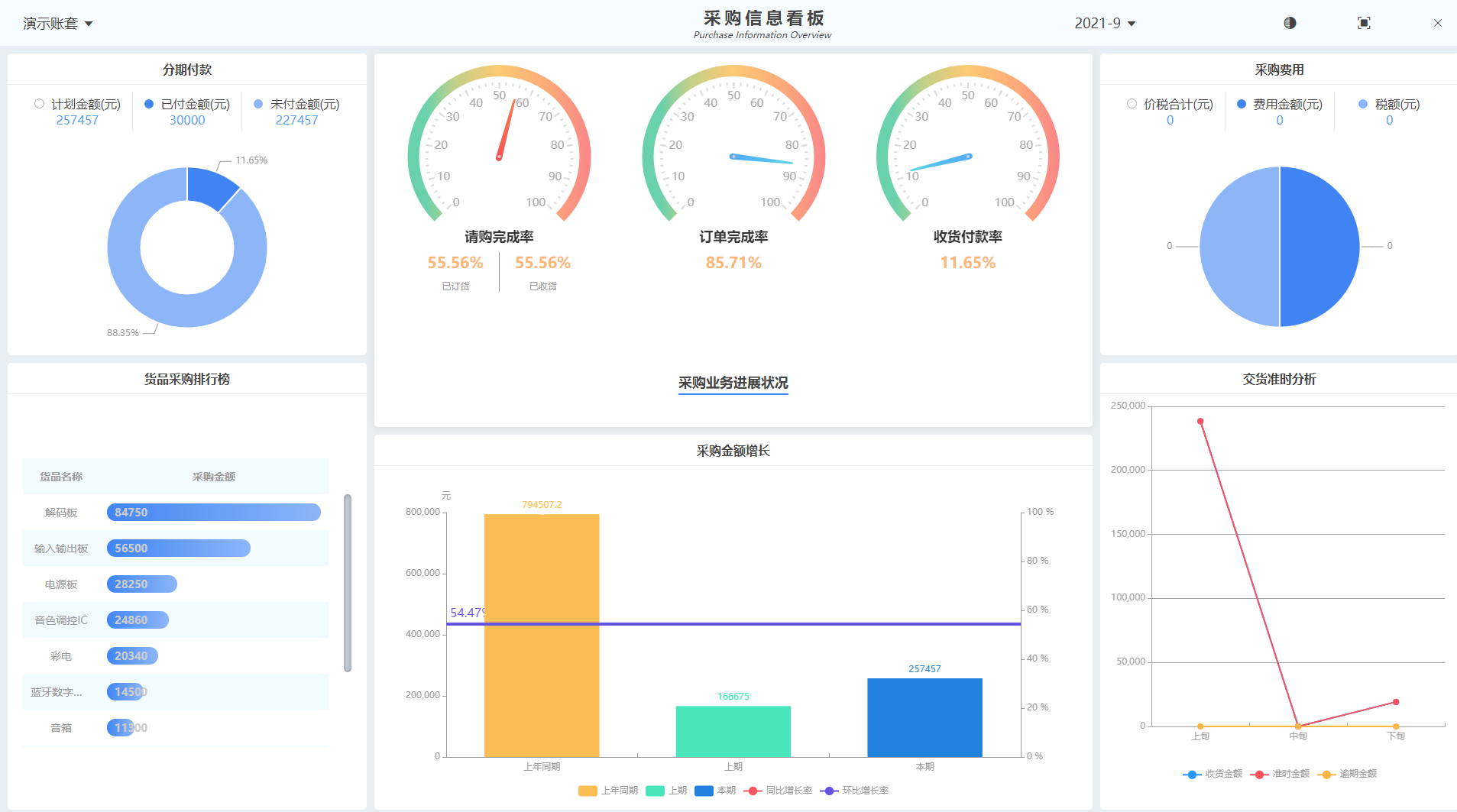Click the unpaid amount value 227457
The image size is (1457, 812).
[x=297, y=120]
